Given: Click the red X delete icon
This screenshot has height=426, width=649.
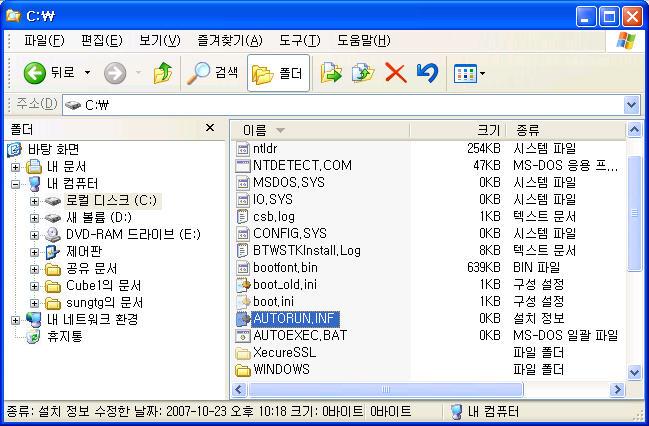Looking at the screenshot, I should click(x=396, y=73).
